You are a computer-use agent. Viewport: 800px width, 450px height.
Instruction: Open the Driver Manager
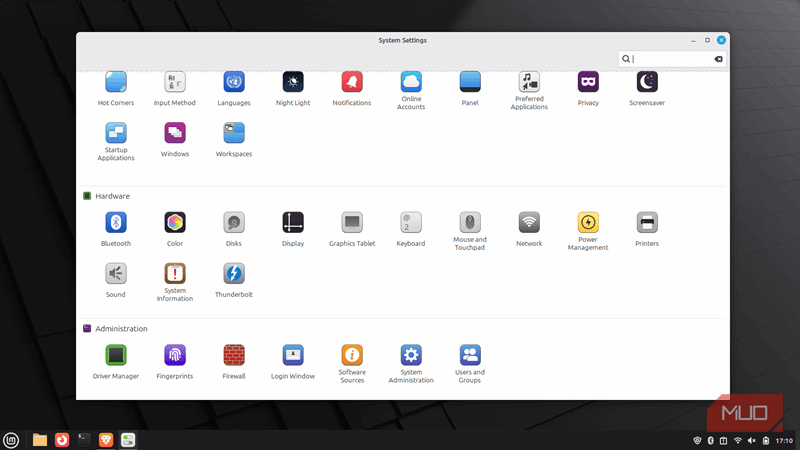point(116,355)
